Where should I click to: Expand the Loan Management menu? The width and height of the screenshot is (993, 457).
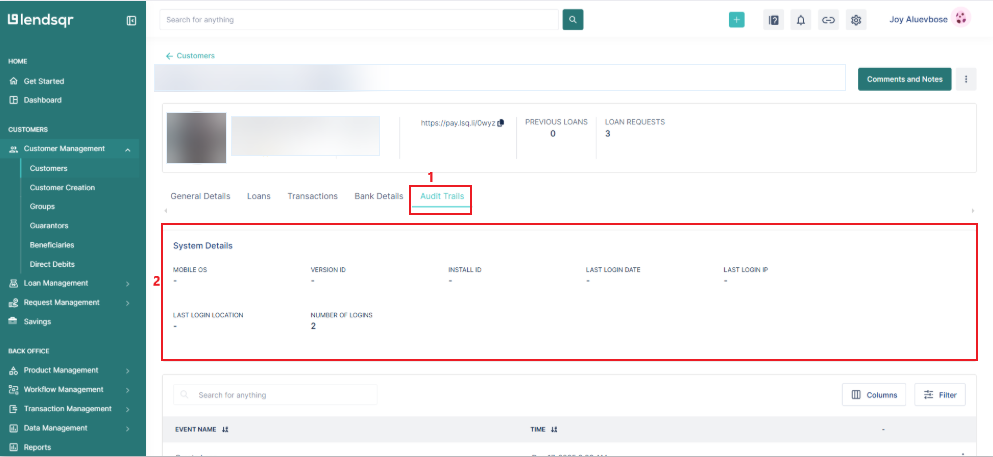128,283
